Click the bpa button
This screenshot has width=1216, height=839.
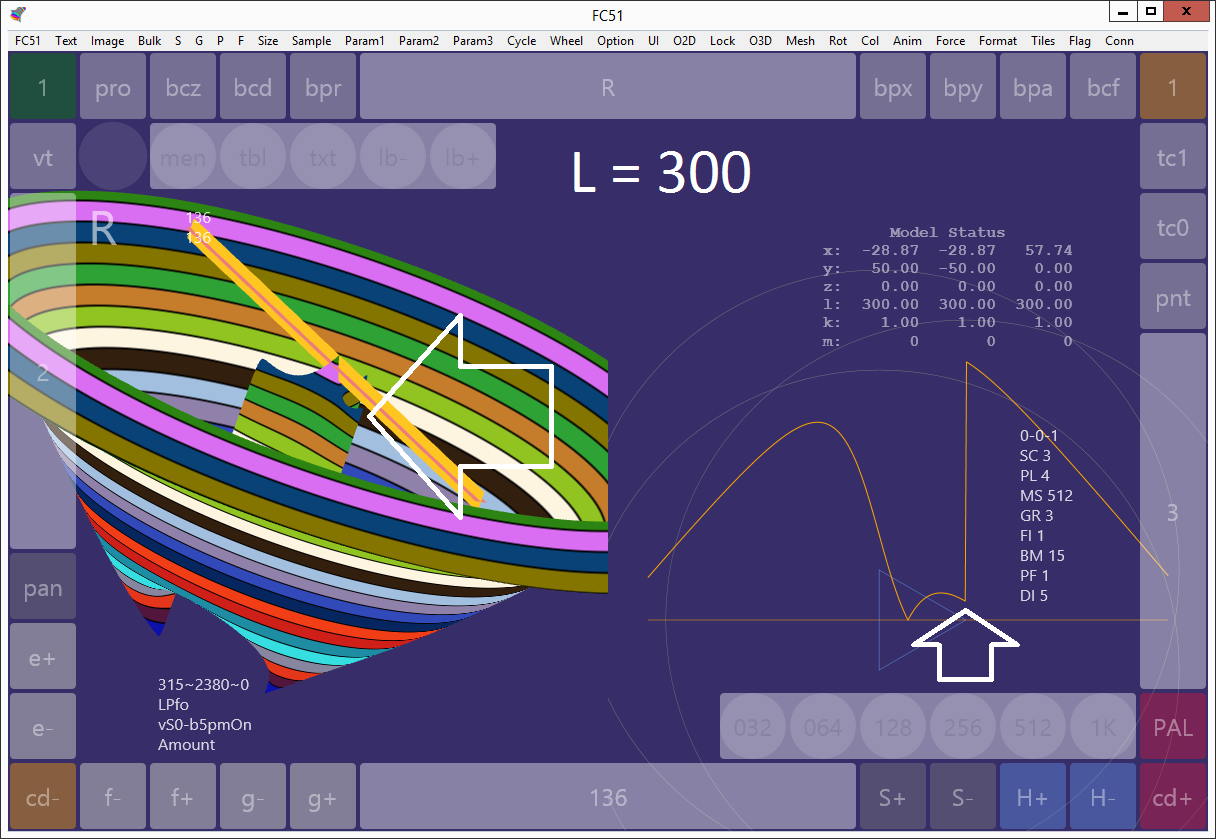coord(1033,87)
